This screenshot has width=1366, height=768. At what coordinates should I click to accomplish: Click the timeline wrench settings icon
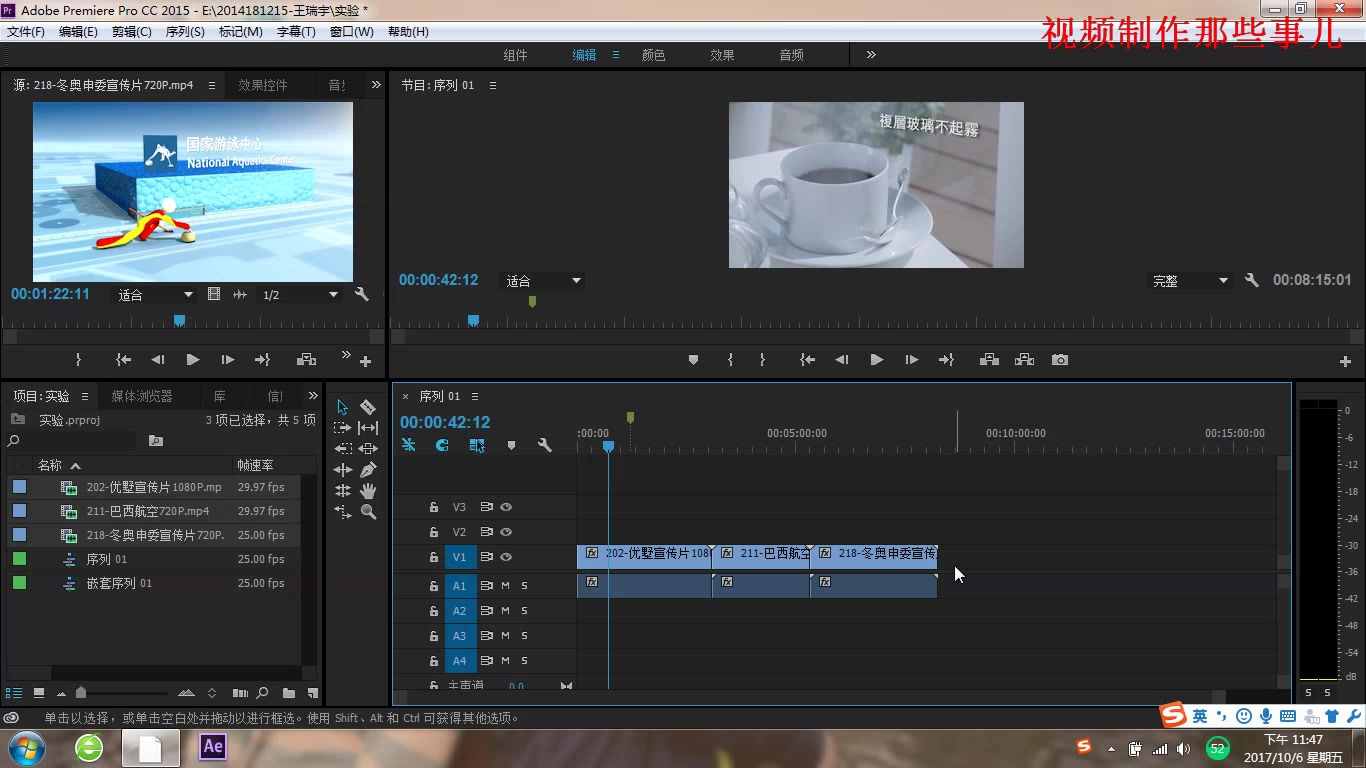click(x=545, y=445)
